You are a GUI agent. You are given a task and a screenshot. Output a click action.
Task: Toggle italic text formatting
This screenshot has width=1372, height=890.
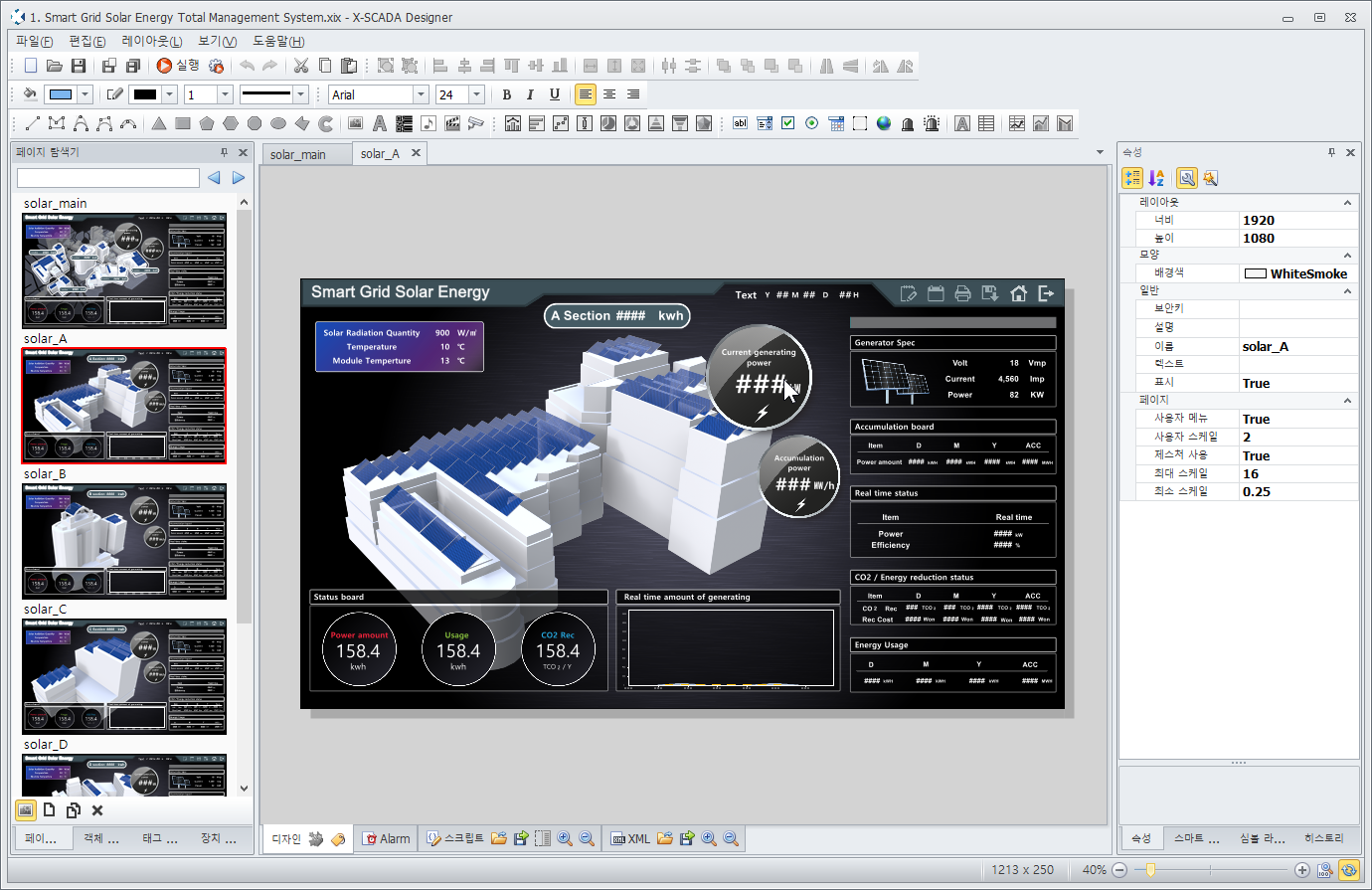[530, 94]
